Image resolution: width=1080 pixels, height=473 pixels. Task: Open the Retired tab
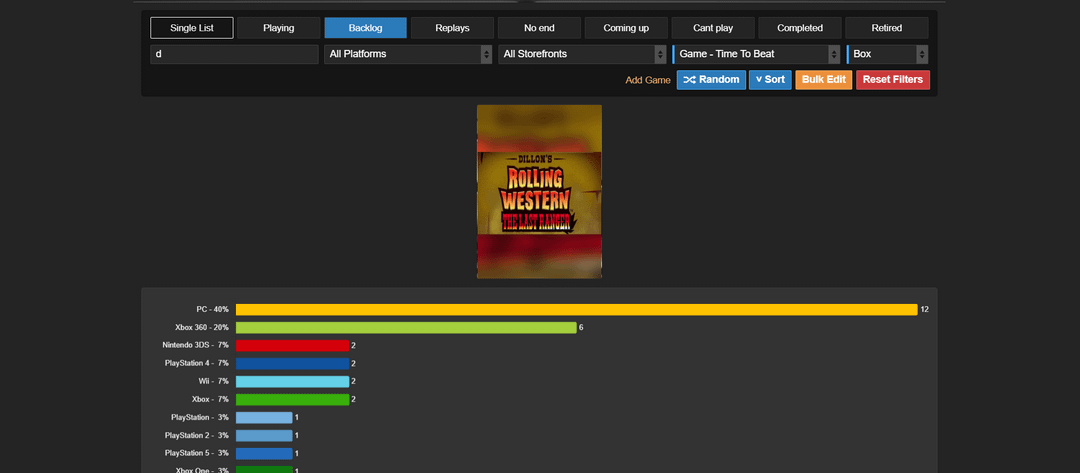pos(886,28)
